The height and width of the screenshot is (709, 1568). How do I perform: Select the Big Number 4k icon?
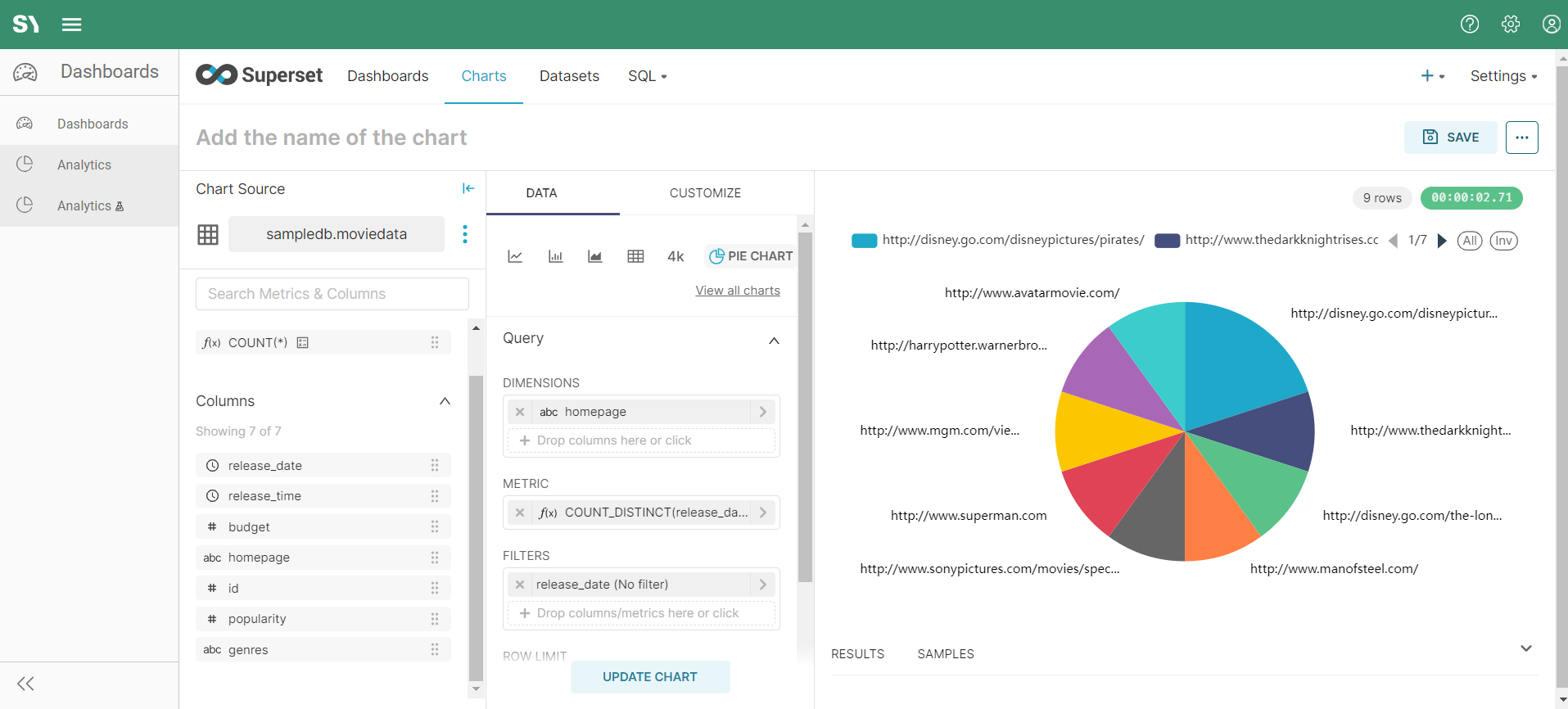click(676, 256)
